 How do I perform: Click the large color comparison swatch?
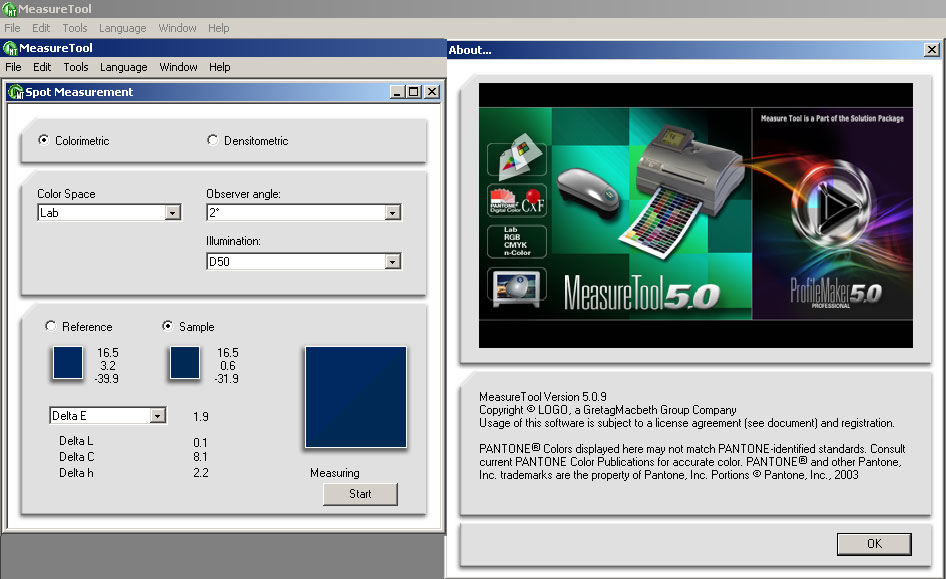(356, 397)
